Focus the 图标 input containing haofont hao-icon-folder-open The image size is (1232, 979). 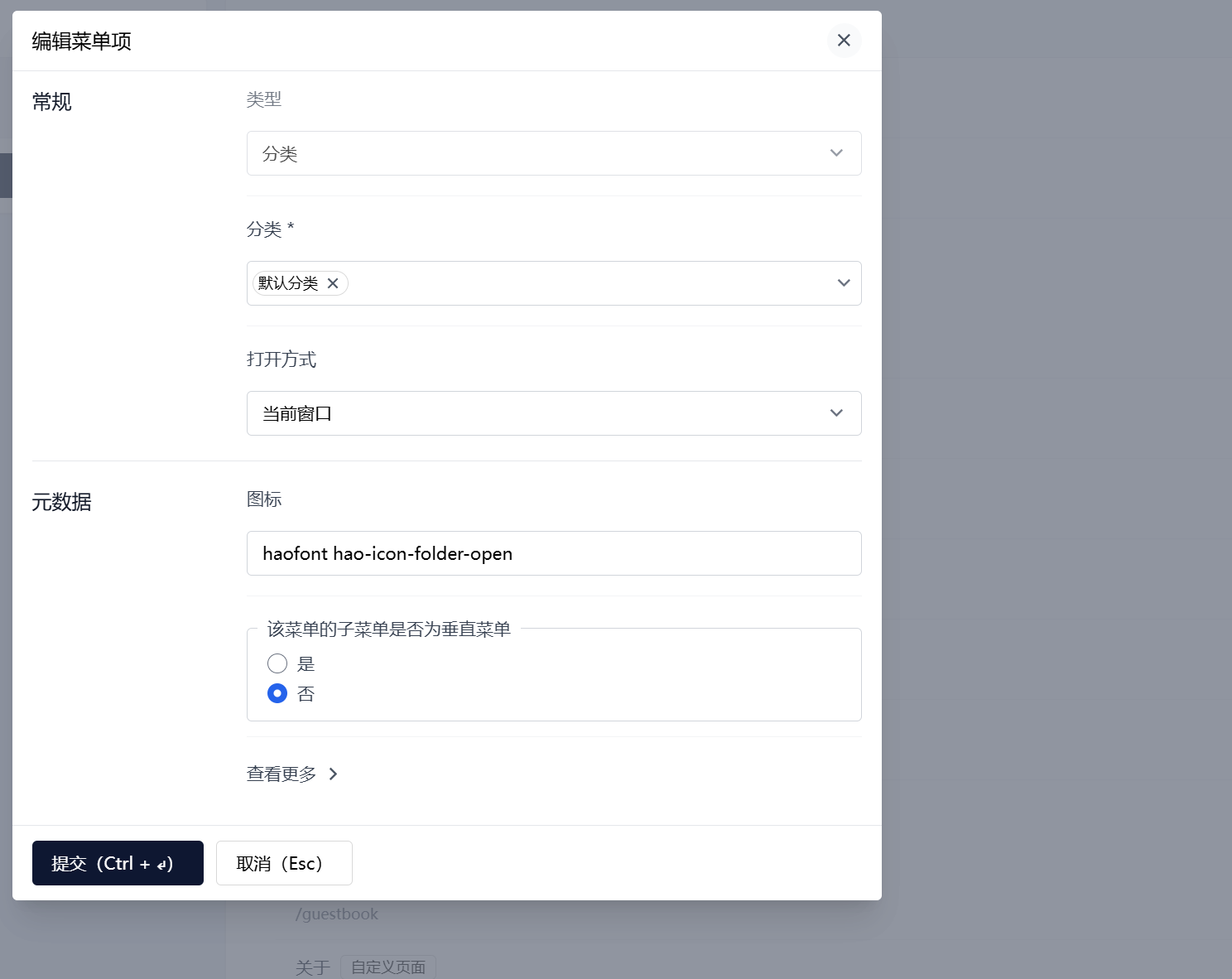point(554,553)
